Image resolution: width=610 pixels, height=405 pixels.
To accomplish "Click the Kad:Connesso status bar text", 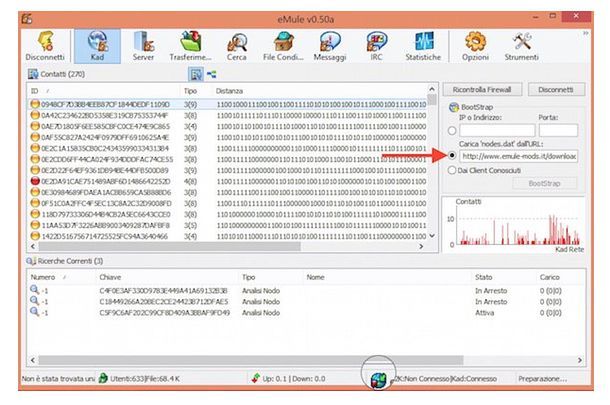I will click(x=474, y=379).
